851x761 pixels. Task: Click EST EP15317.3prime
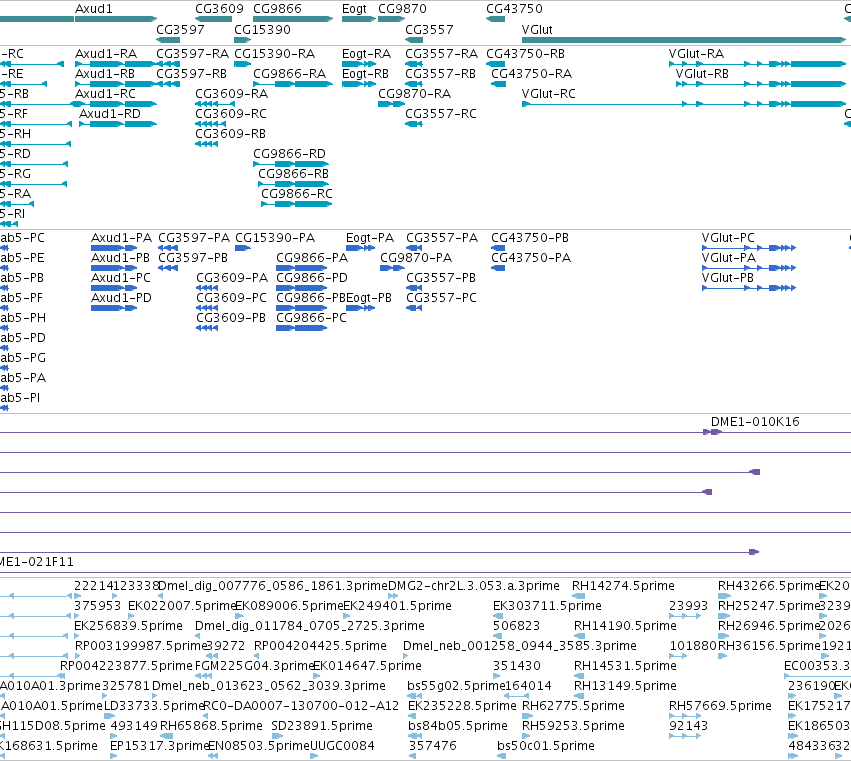pos(160,746)
